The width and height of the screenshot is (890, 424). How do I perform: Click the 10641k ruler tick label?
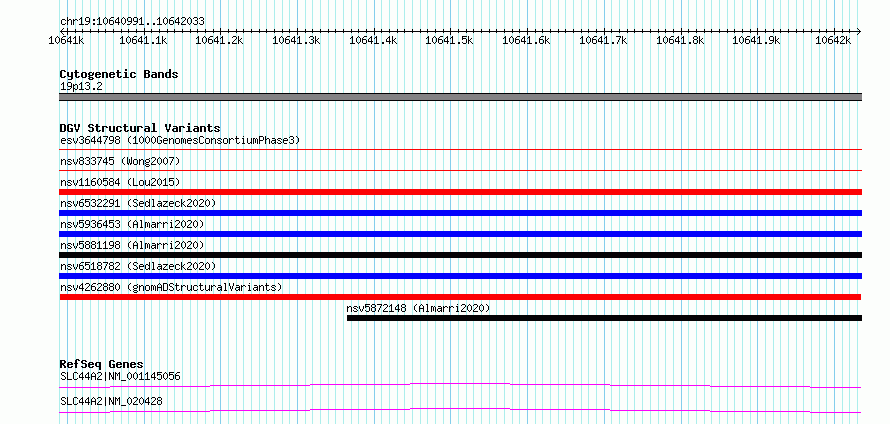click(67, 40)
